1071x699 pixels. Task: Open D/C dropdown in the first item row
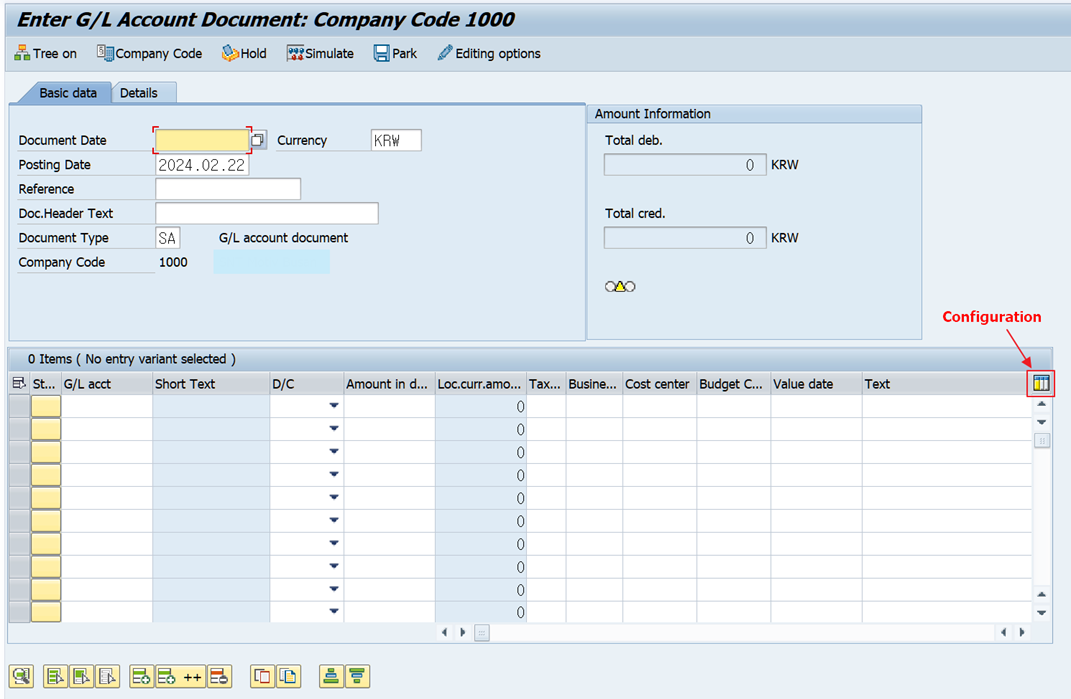tap(333, 406)
